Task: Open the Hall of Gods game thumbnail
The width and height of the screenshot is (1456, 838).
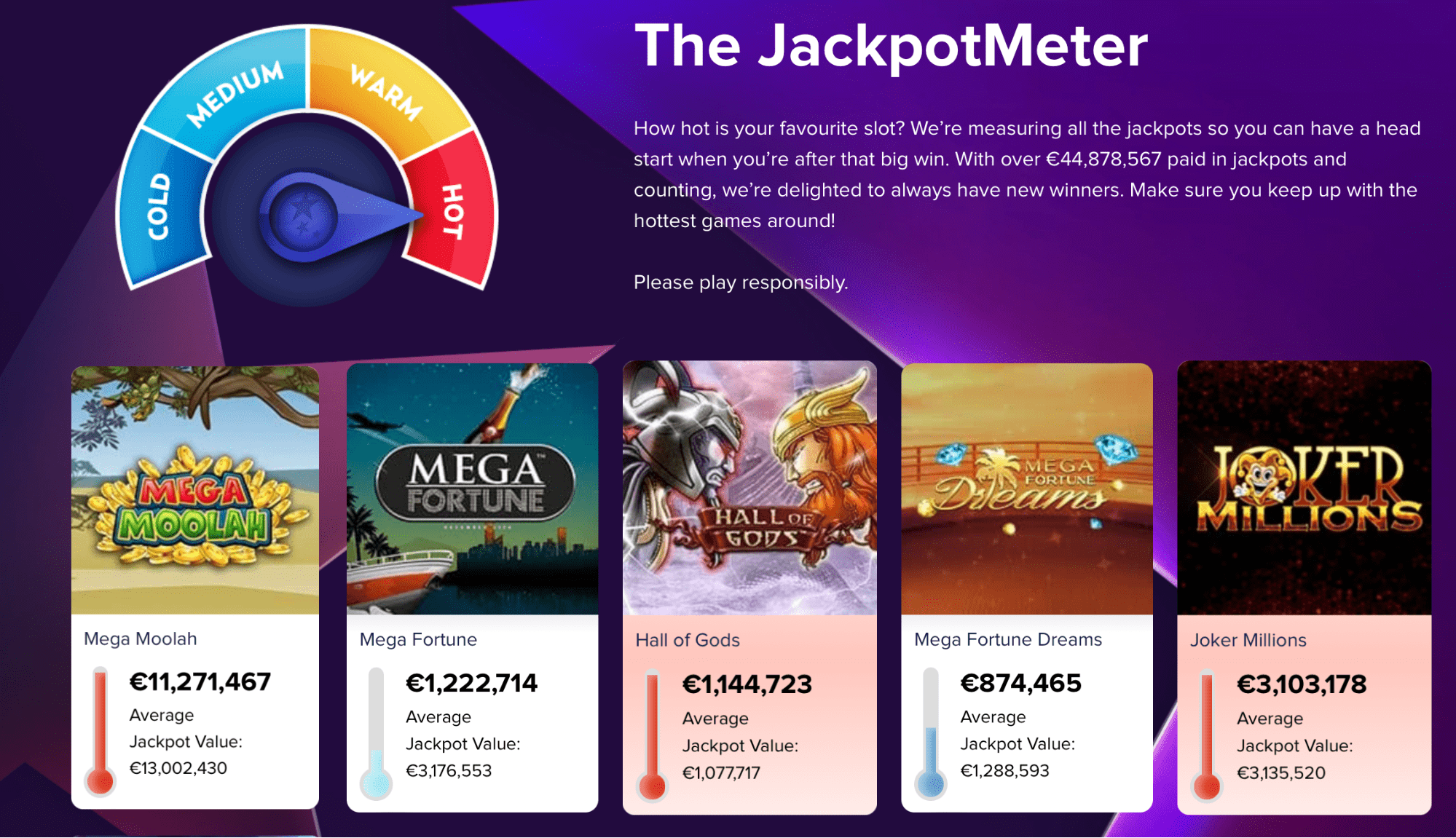Action: (749, 488)
